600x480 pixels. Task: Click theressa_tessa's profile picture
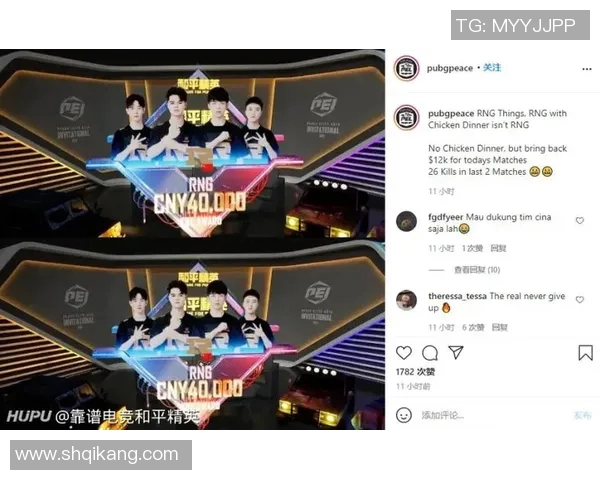pyautogui.click(x=406, y=300)
